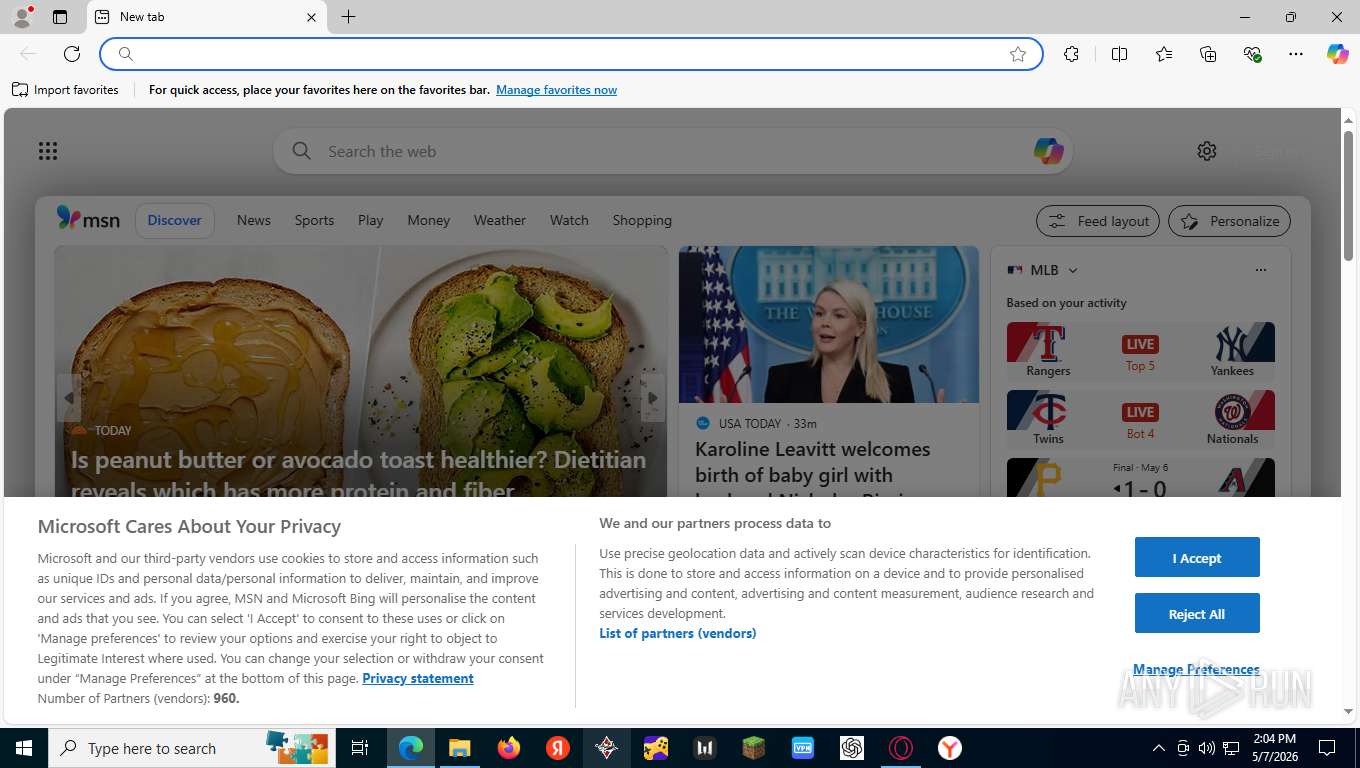Add this page to favorites star icon
Screen dimensions: 1360x768
tap(1018, 54)
